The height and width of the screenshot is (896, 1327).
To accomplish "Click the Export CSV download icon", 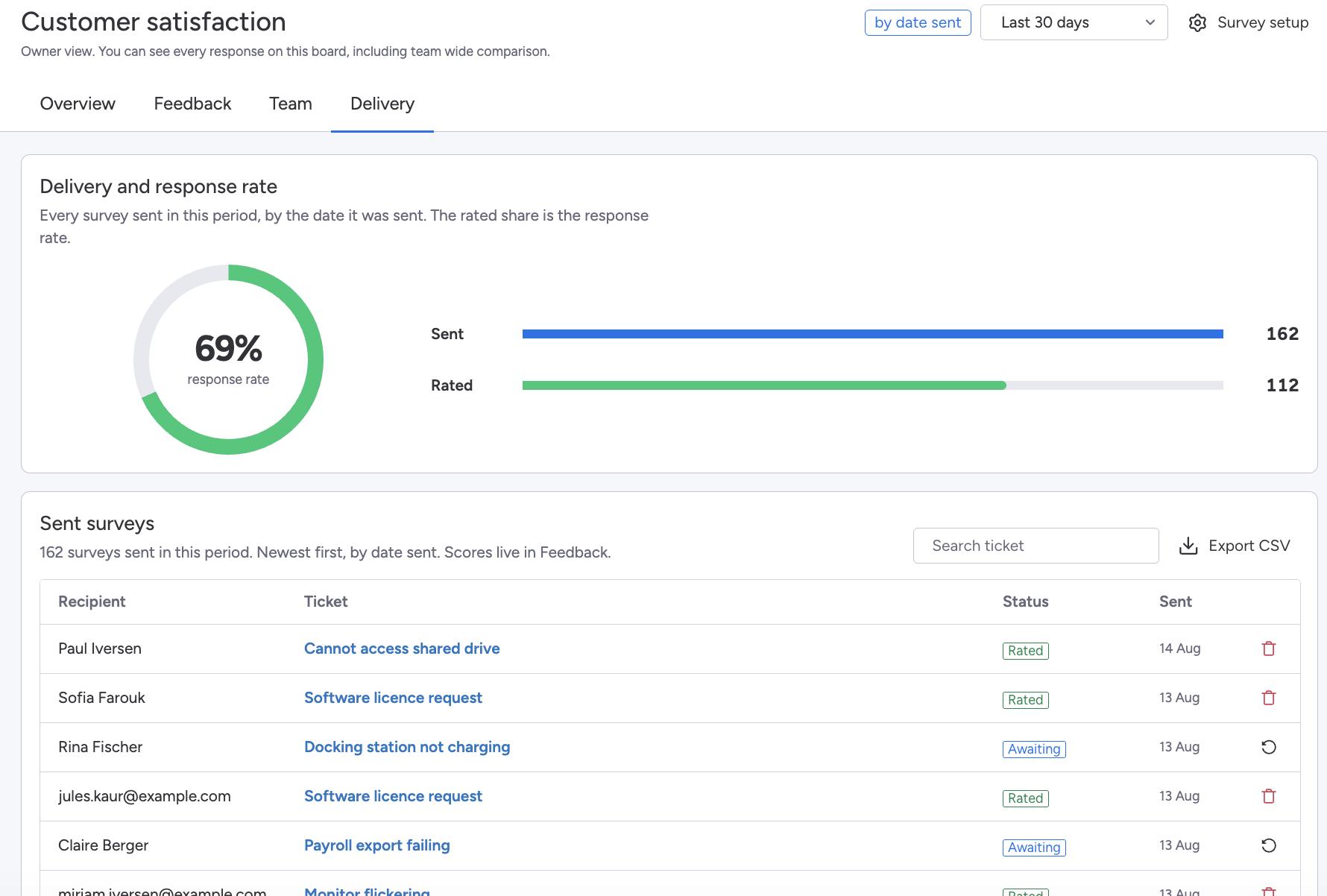I will pos(1188,546).
